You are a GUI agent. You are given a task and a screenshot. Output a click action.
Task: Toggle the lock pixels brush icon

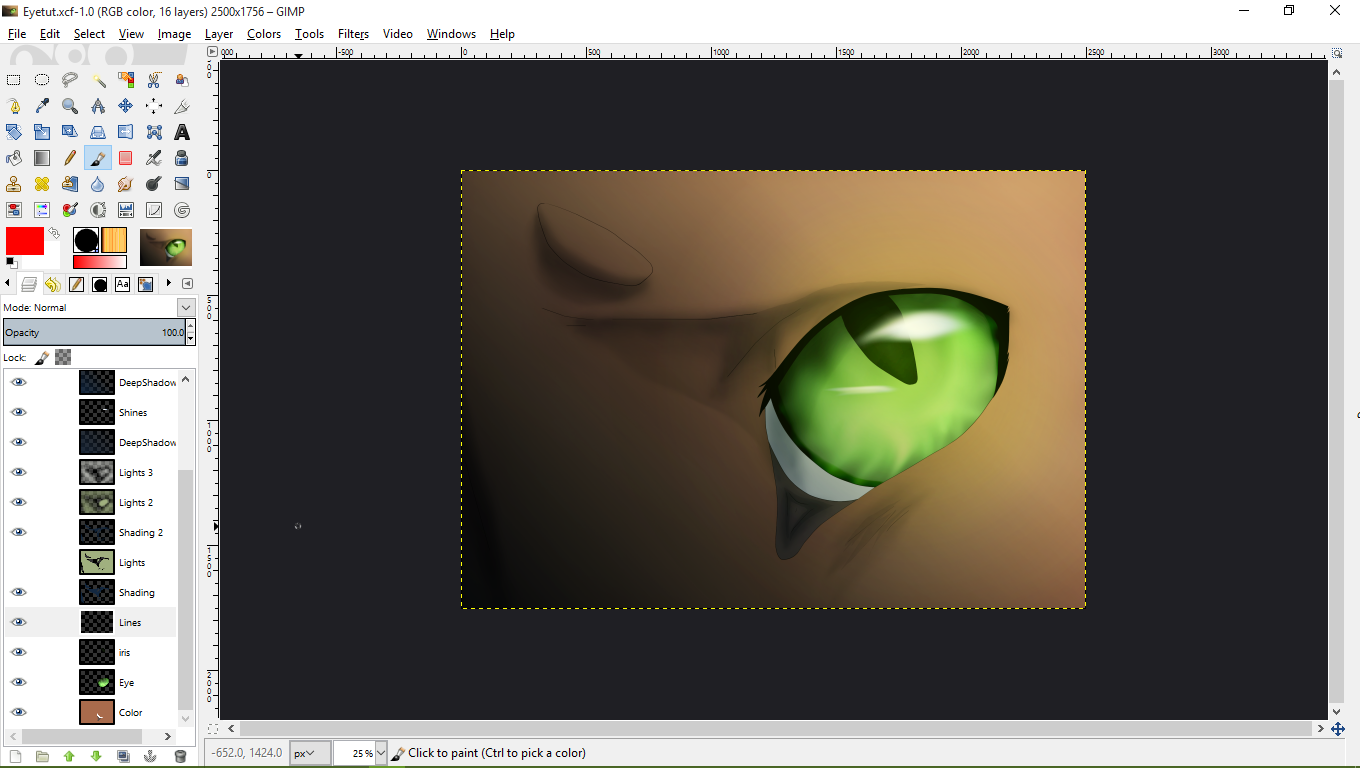point(42,357)
